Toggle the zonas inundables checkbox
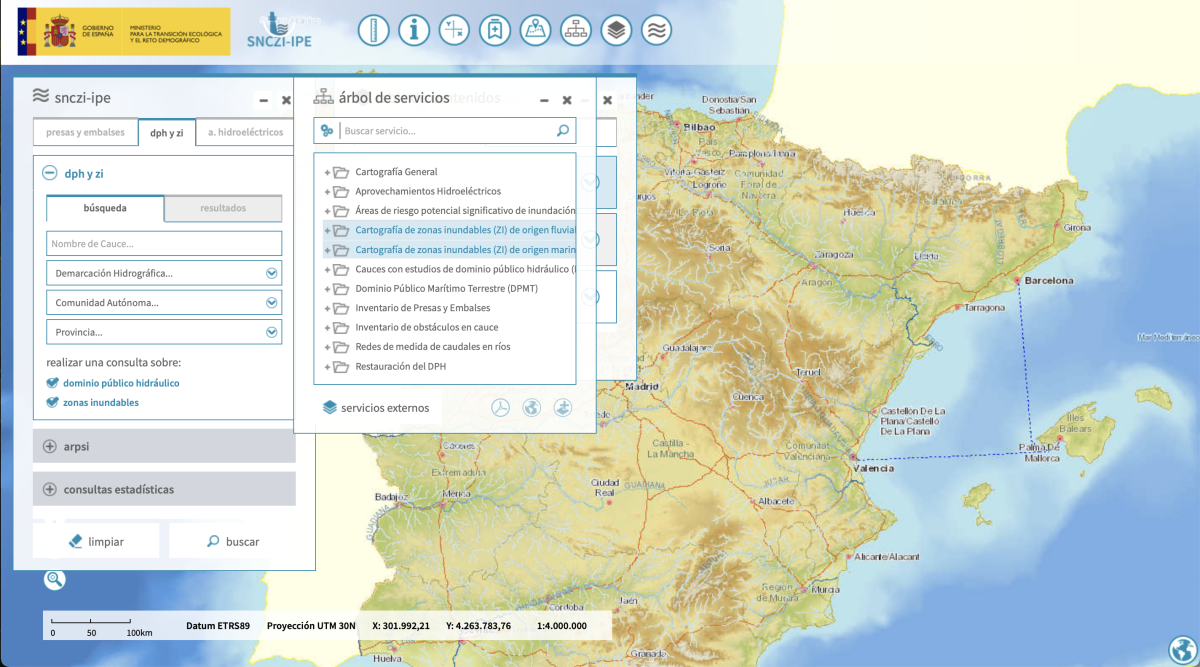The width and height of the screenshot is (1200, 667). click(53, 403)
